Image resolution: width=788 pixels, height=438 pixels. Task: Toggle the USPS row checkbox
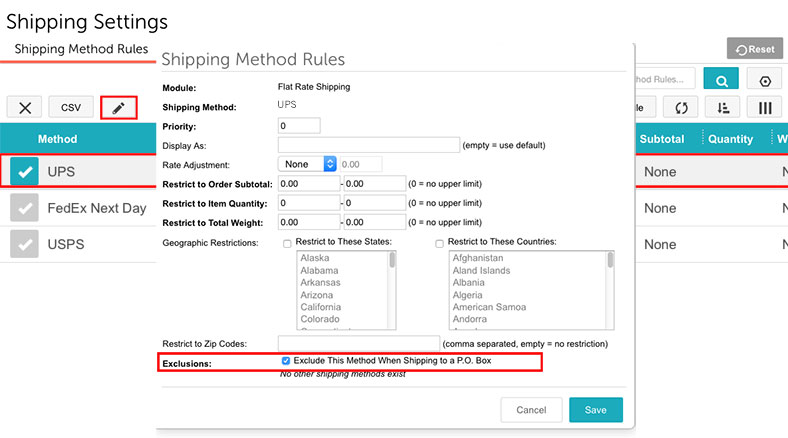[24, 244]
